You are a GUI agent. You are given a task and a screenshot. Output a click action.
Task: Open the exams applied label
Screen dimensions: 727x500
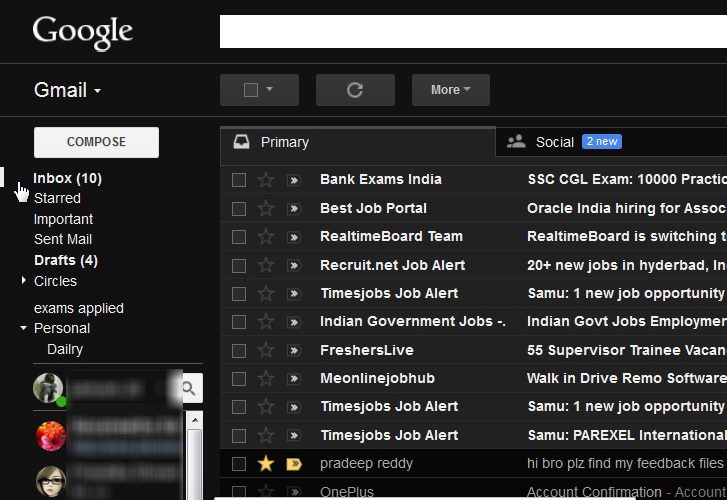click(79, 308)
